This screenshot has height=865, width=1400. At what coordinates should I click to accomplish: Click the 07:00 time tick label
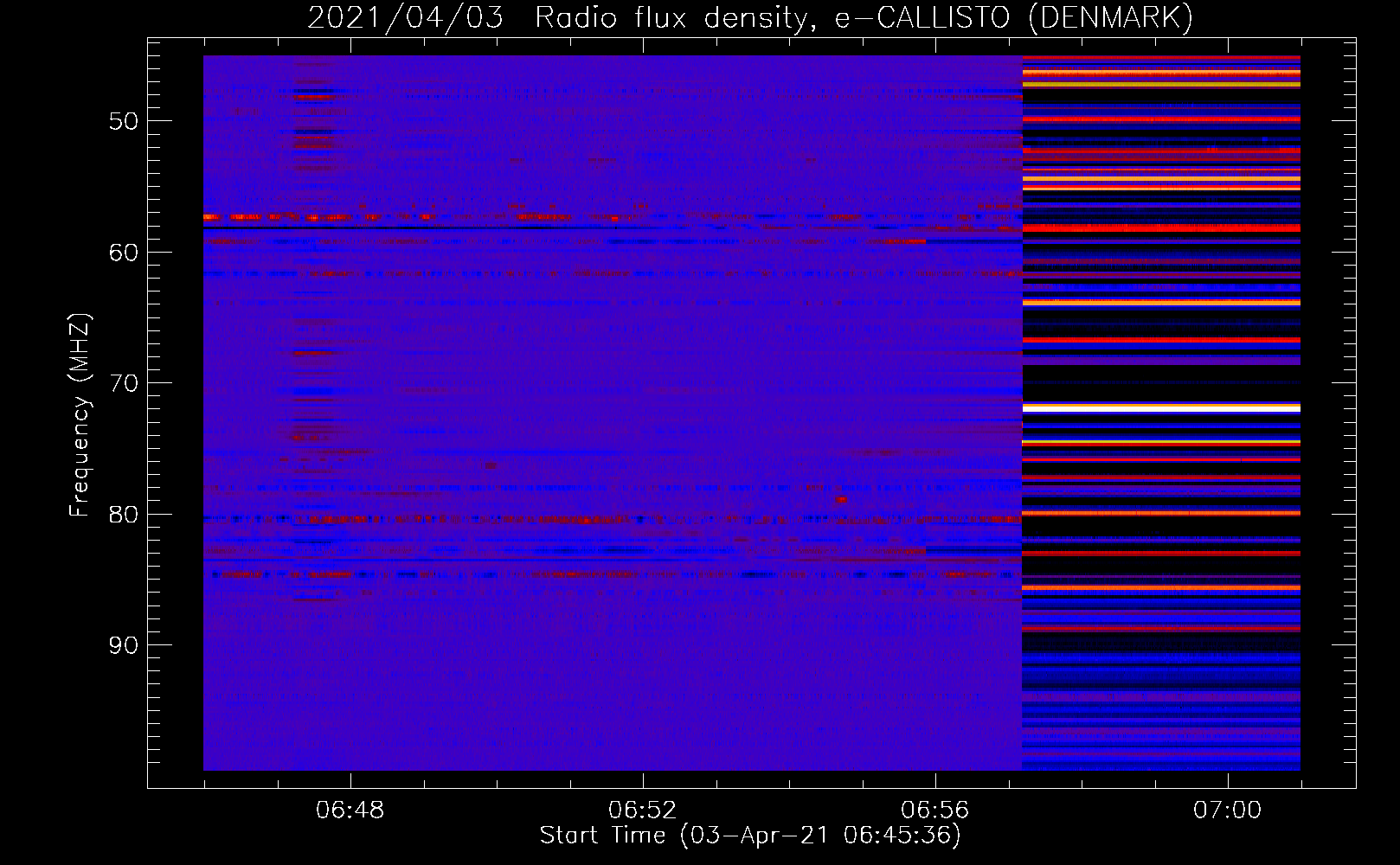click(1227, 810)
